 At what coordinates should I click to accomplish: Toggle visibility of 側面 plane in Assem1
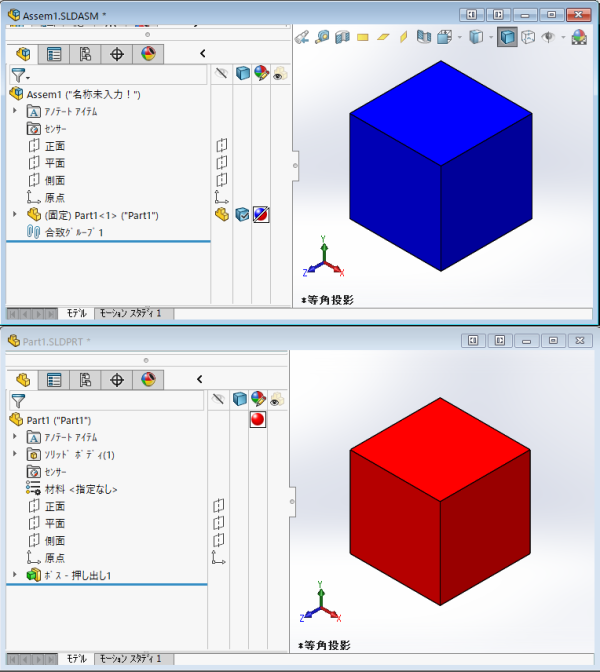coord(221,180)
